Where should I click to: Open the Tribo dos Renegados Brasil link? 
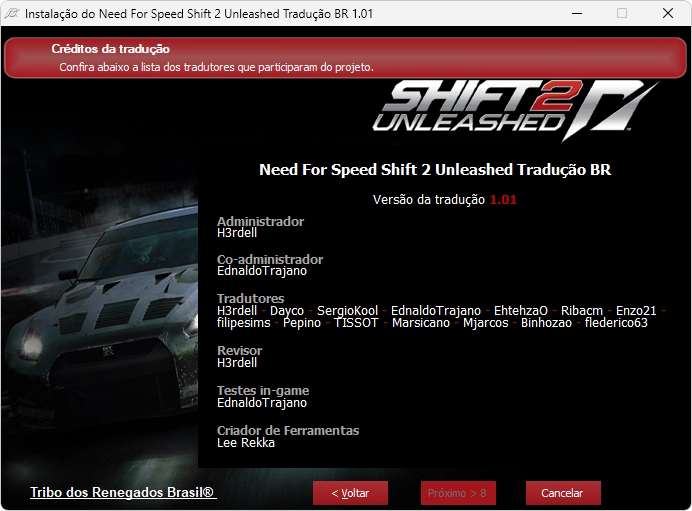click(123, 492)
